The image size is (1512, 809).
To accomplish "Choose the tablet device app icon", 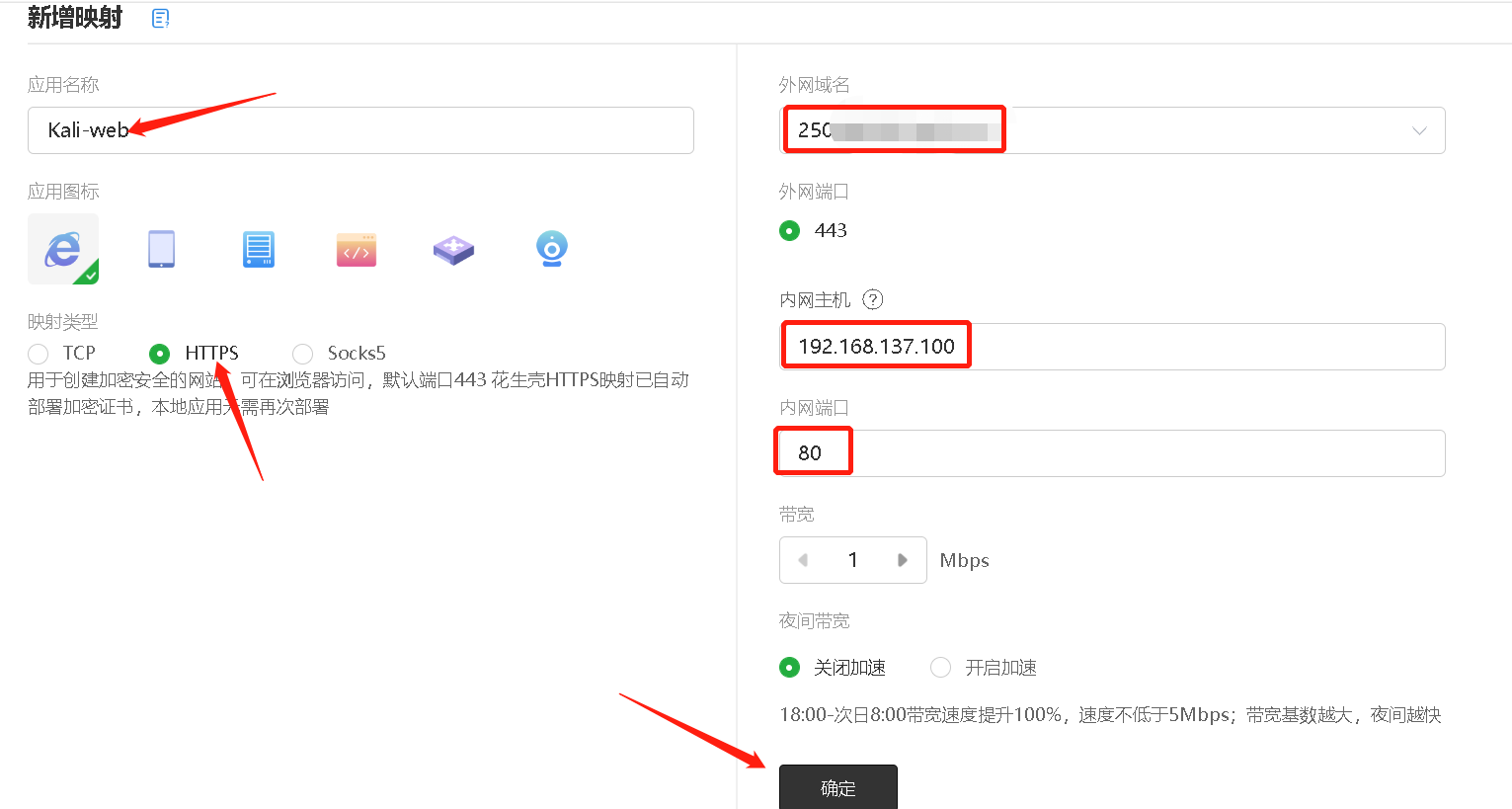I will 161,249.
